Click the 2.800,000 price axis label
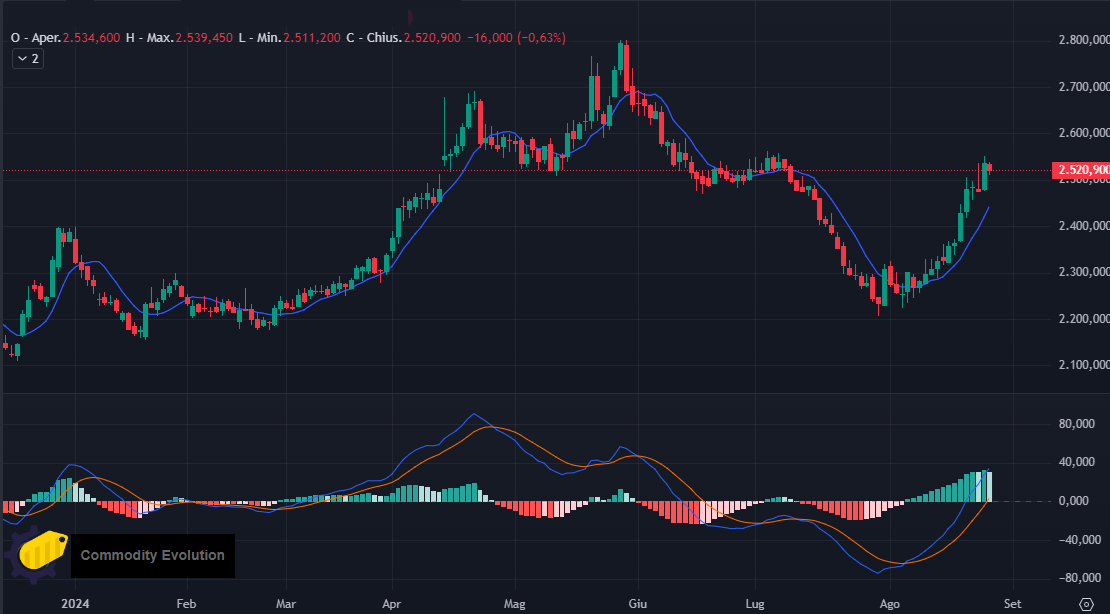 coord(1083,40)
